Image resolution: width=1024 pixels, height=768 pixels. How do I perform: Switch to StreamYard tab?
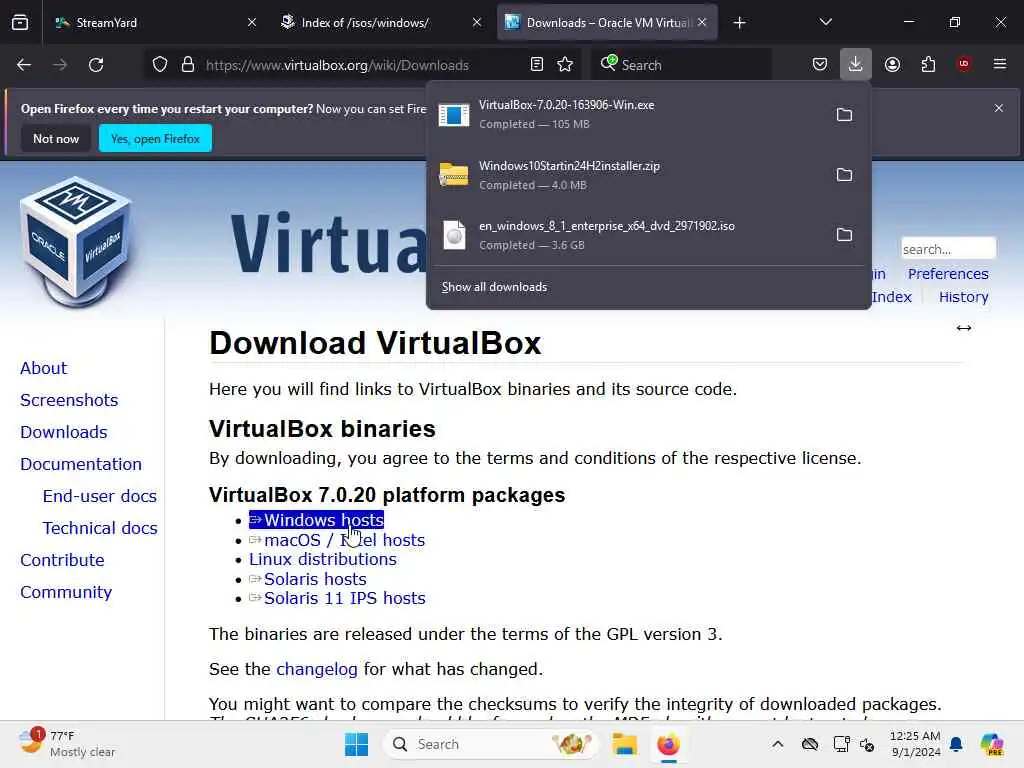[155, 22]
